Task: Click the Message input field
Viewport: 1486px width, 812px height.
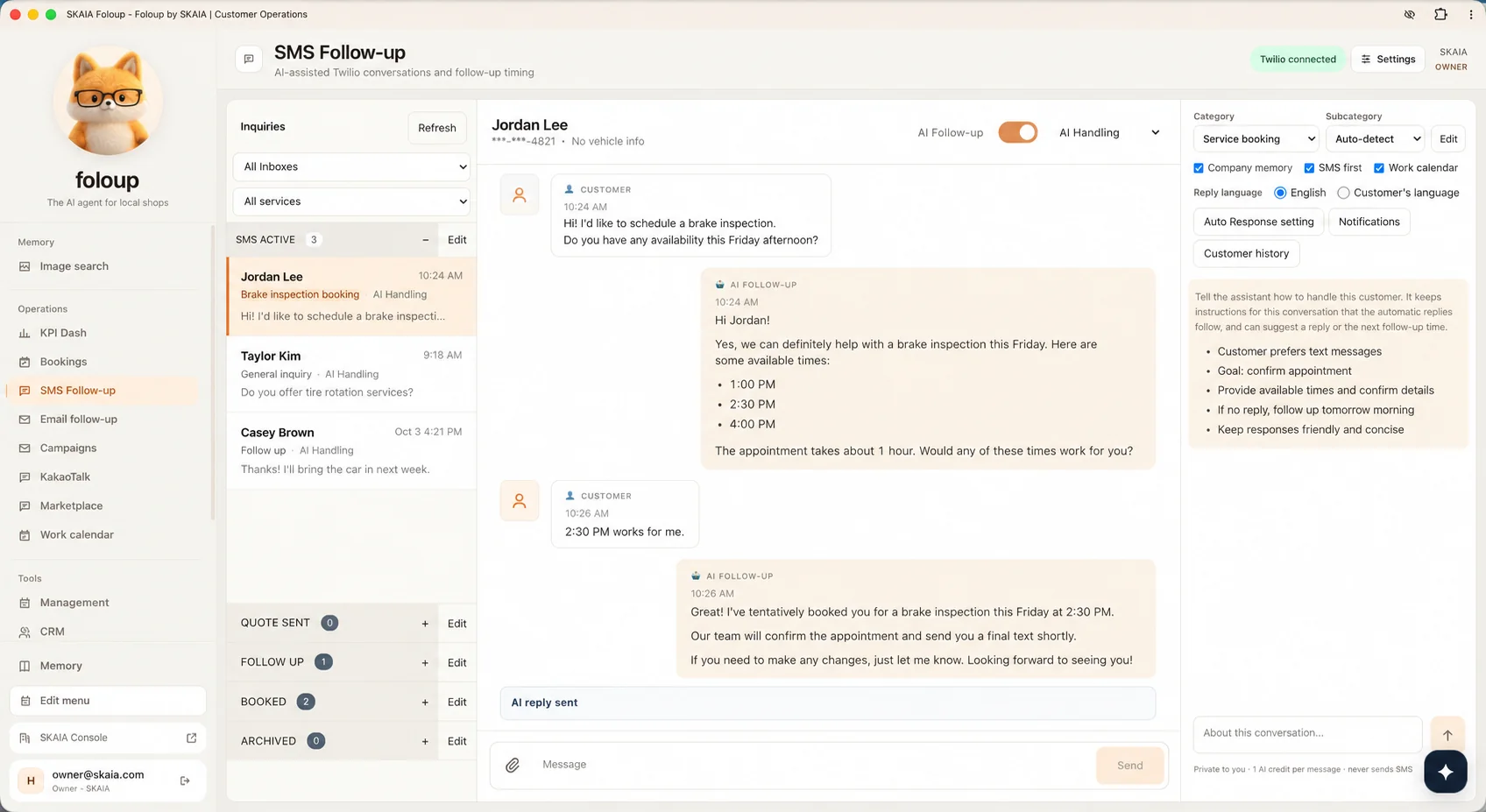Action: [815, 765]
